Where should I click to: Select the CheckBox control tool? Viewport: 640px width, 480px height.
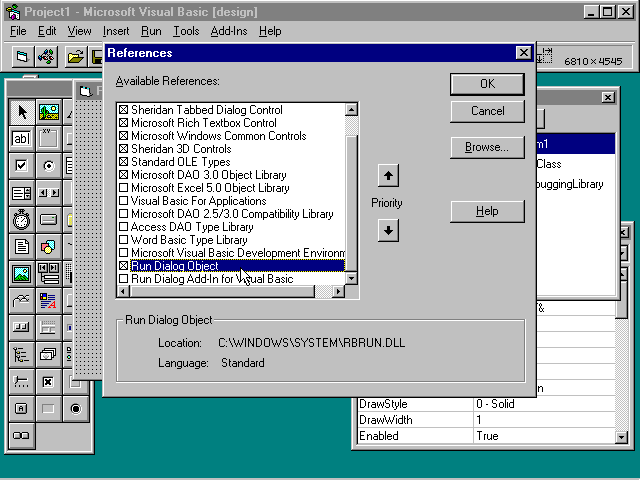21,166
